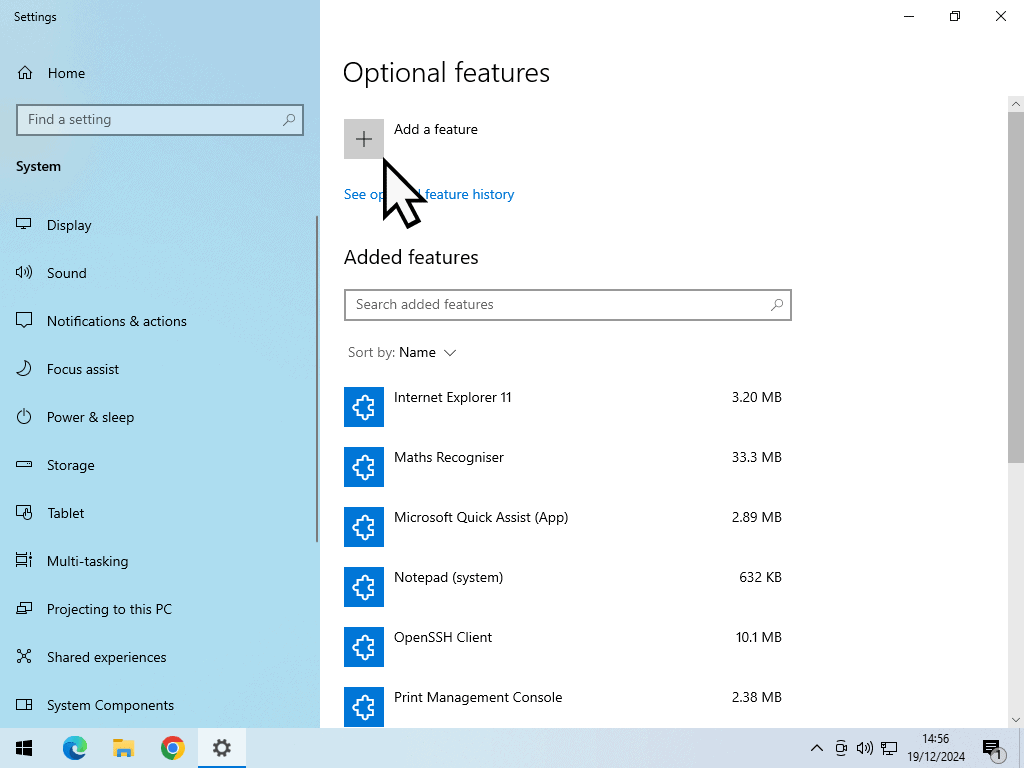Click the vertical scrollbar thumb
Image resolution: width=1024 pixels, height=768 pixels.
point(1016,287)
